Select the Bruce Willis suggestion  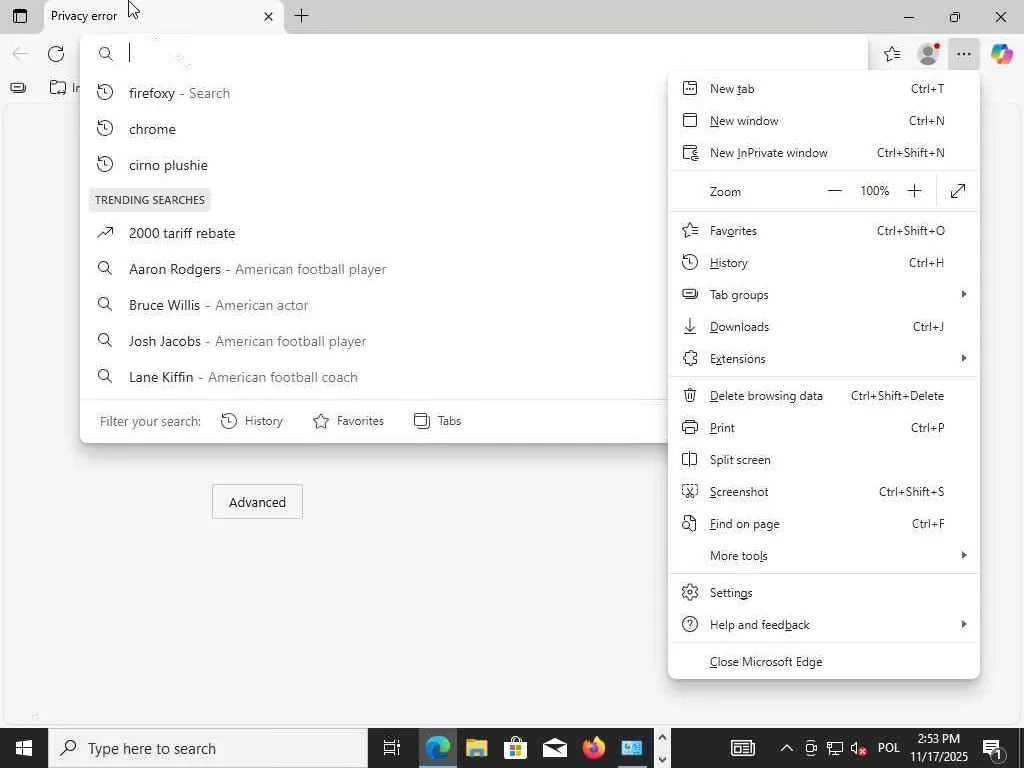376,305
